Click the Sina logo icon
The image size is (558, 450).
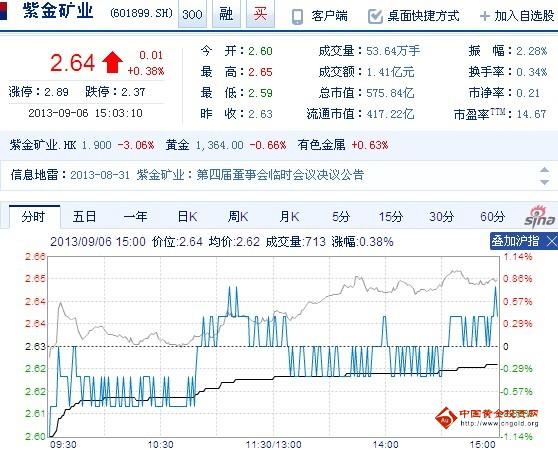539,216
